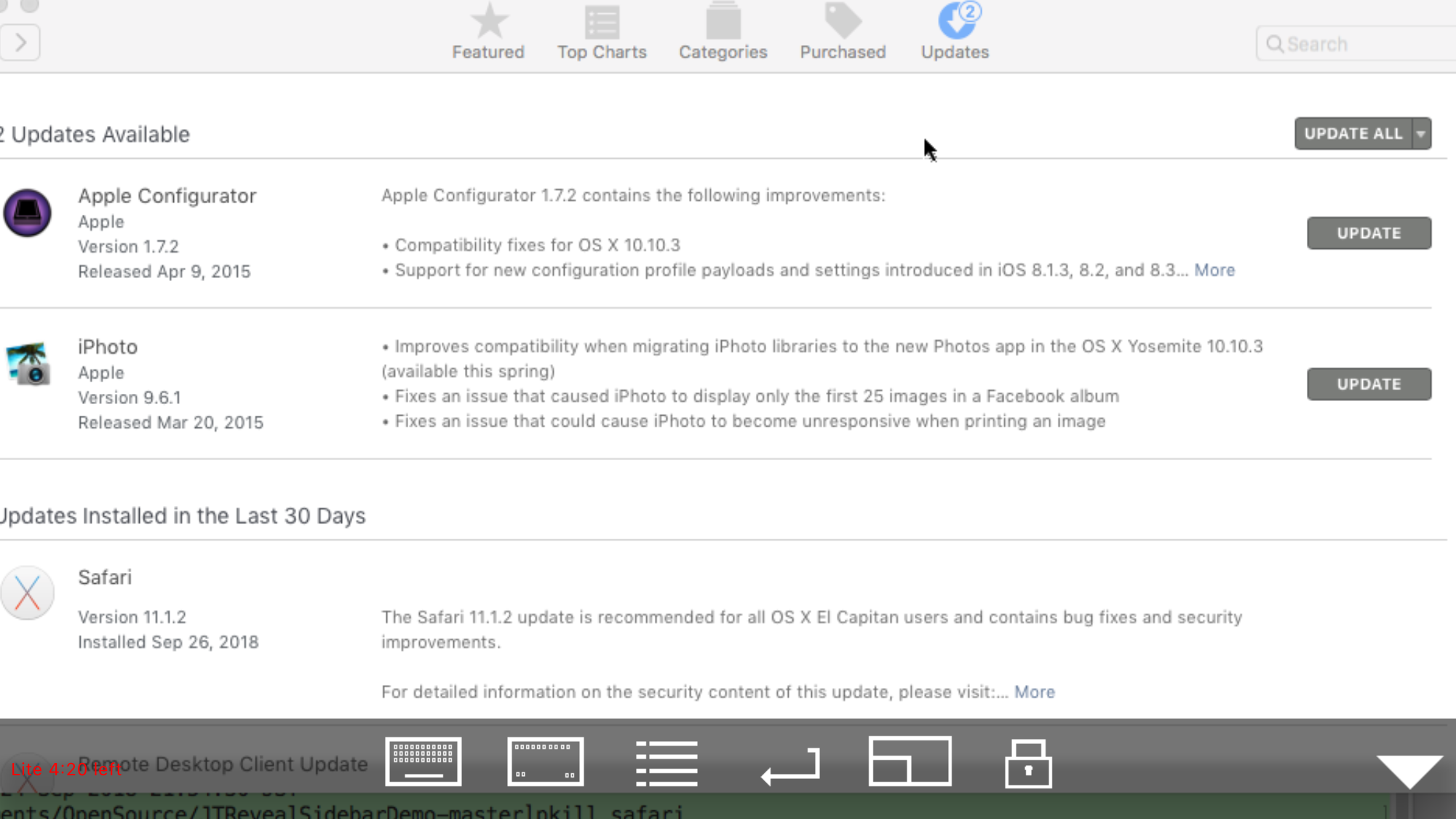This screenshot has height=819, width=1456.
Task: Click the "Lite 4:20 left" timer text
Action: [66, 769]
